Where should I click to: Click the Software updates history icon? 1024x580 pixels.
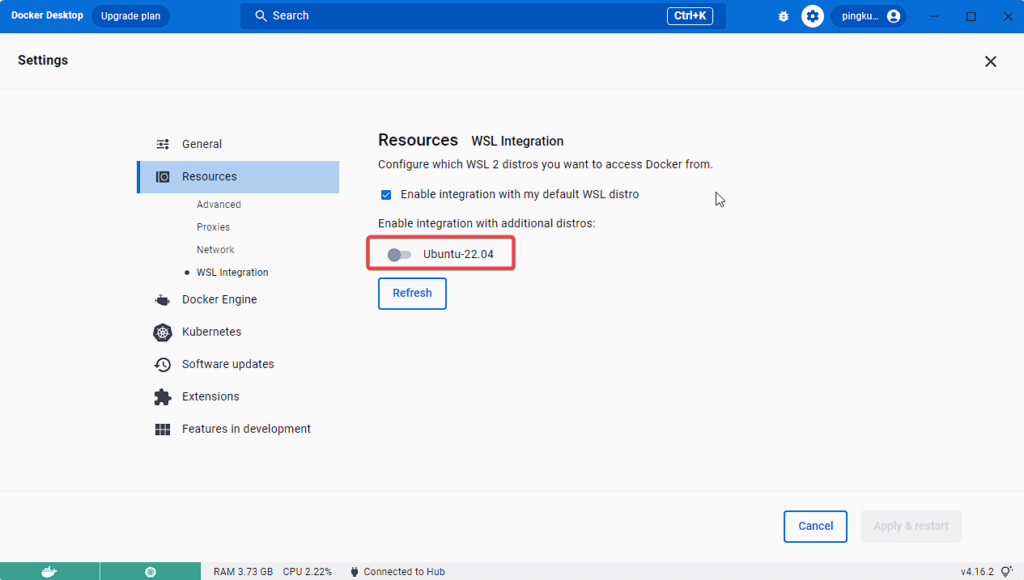pyautogui.click(x=163, y=364)
